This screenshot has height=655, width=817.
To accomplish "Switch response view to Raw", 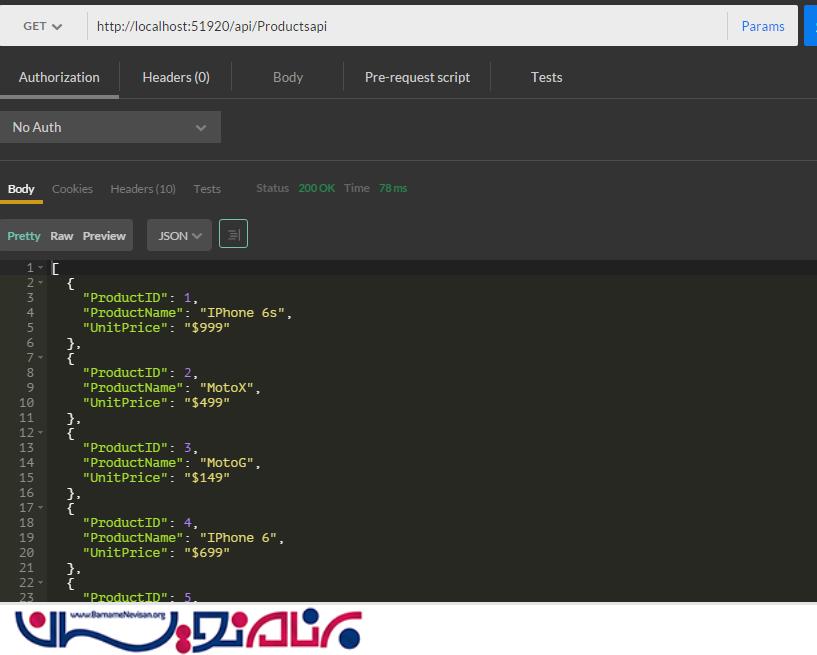I will [x=62, y=236].
